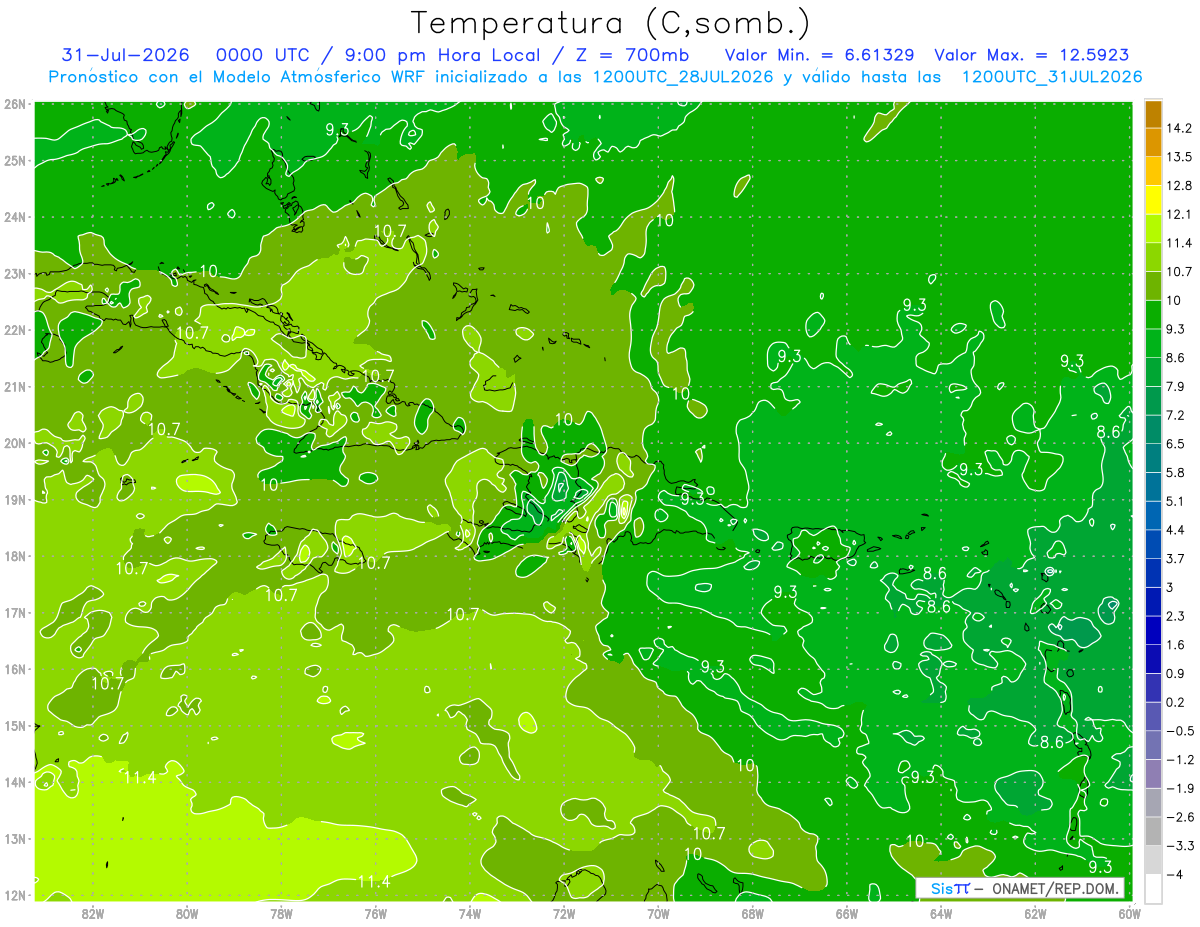
Task: Click the legend value "14.2"
Action: tap(1180, 128)
